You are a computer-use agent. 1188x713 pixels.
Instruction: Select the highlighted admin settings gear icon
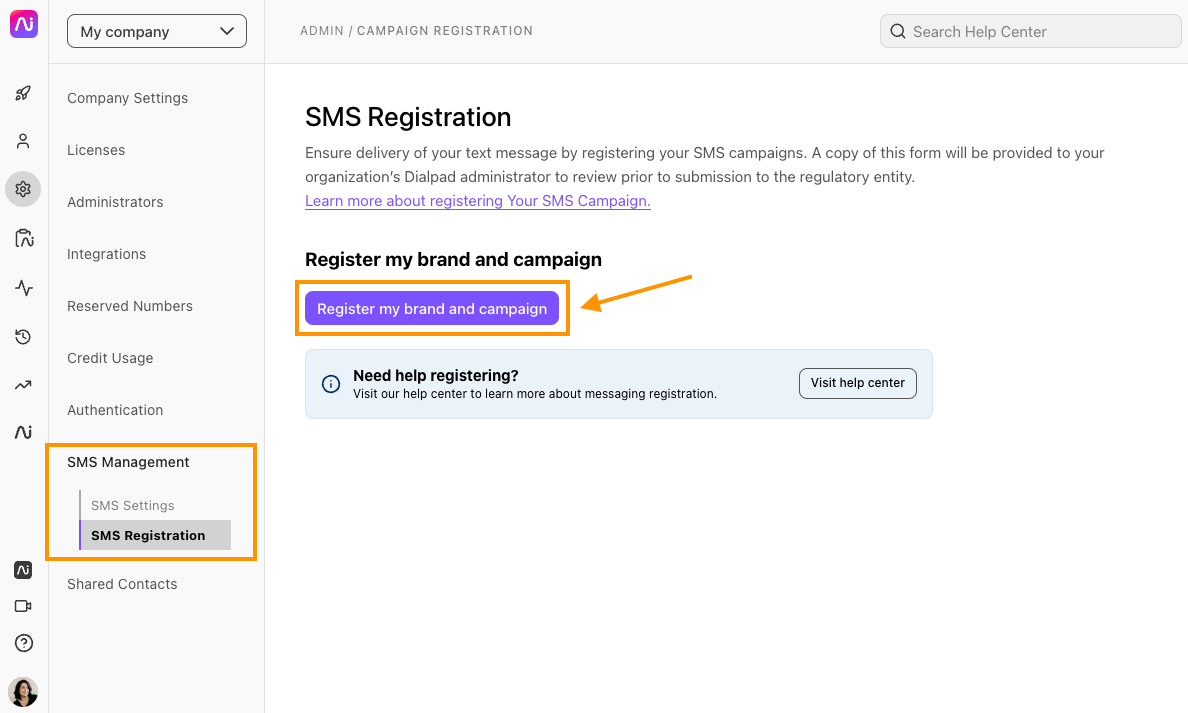coord(23,189)
